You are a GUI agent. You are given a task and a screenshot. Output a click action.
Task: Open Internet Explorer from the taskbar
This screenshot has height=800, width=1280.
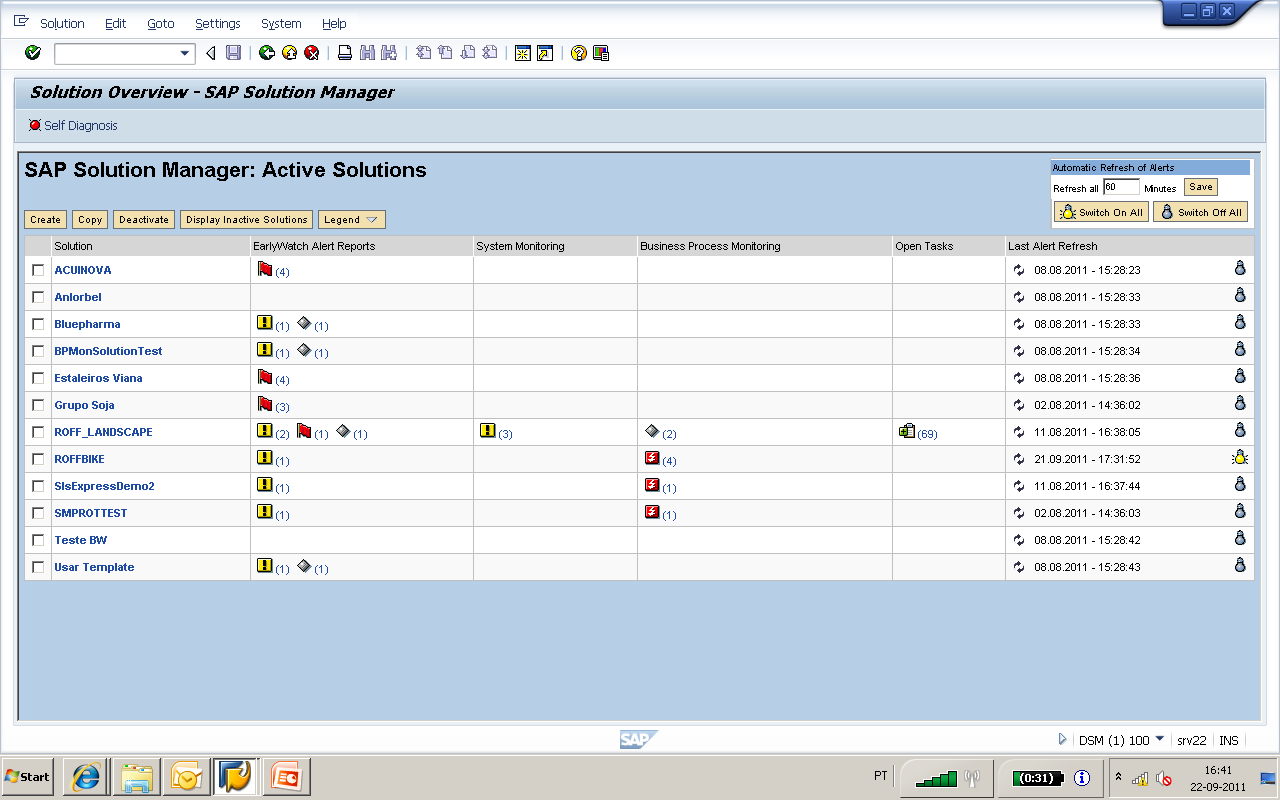pyautogui.click(x=86, y=776)
